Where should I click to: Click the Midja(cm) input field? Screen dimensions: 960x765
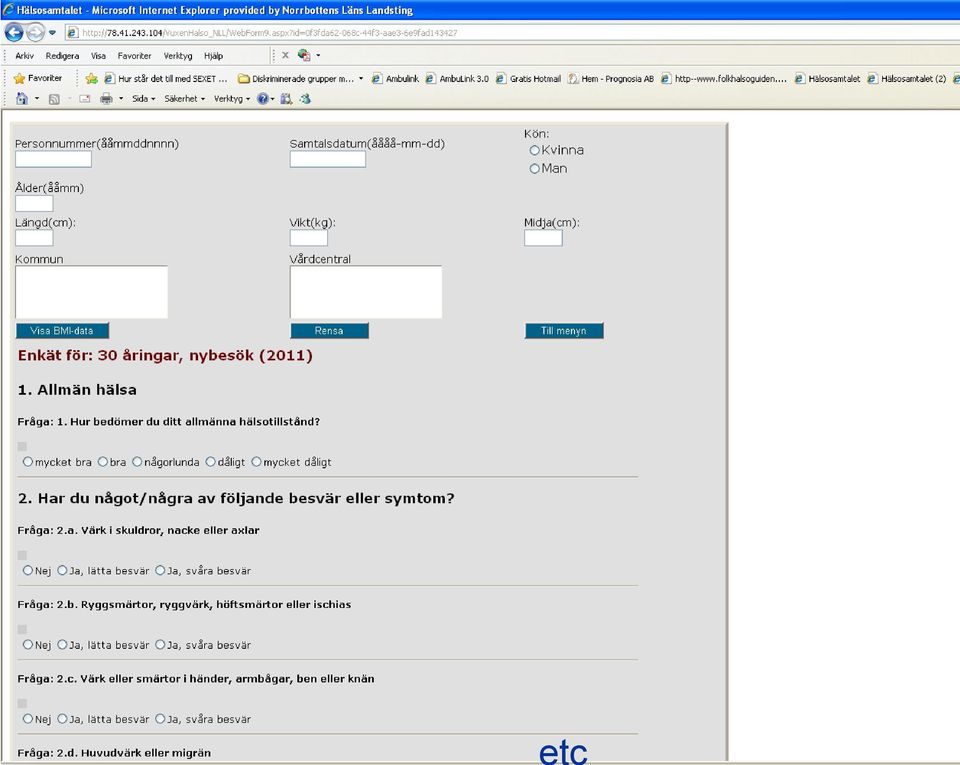pyautogui.click(x=543, y=237)
